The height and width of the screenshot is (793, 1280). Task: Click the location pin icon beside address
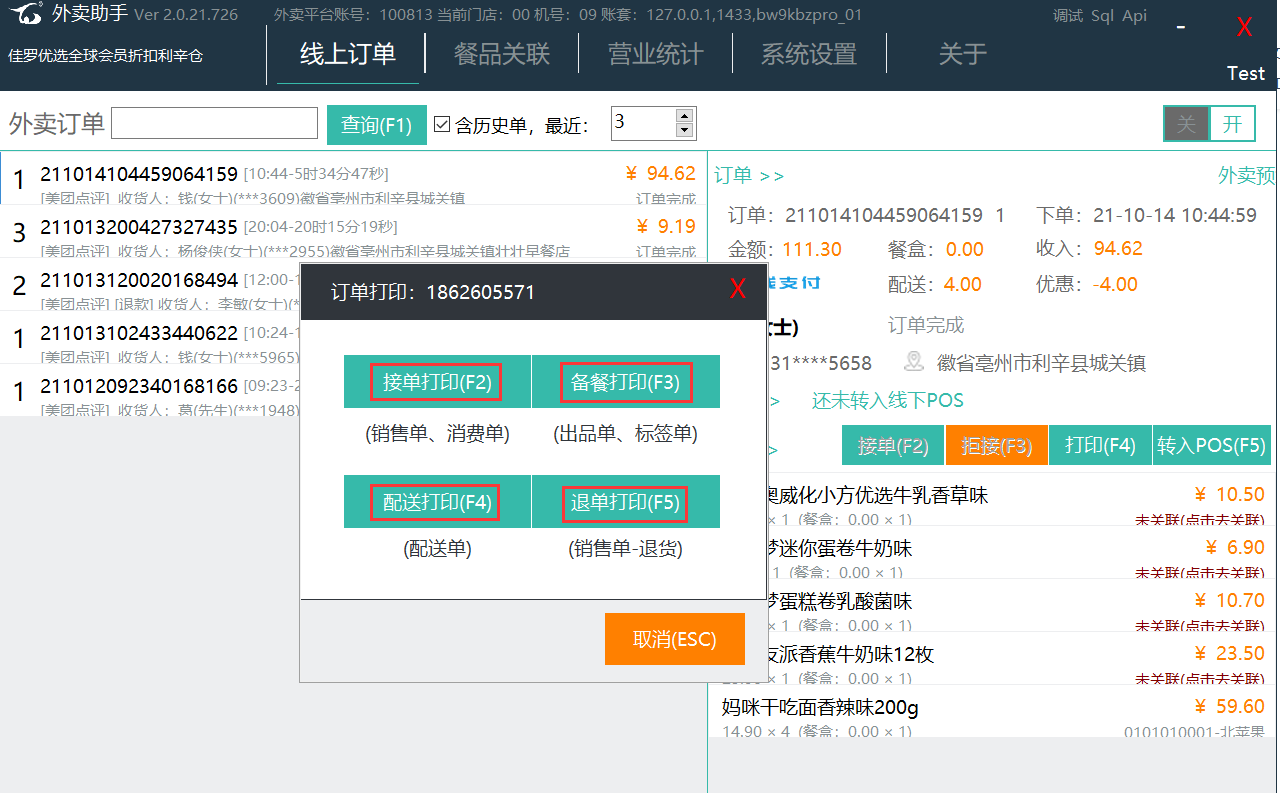pos(913,362)
